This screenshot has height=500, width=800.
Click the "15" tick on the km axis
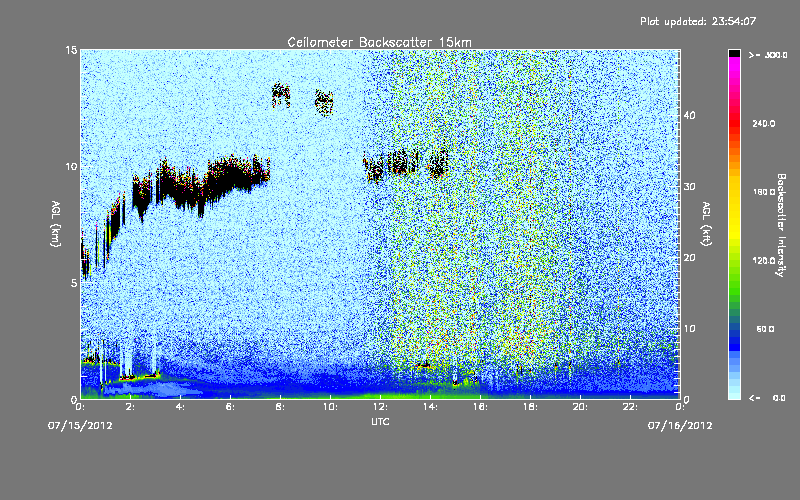click(x=71, y=50)
